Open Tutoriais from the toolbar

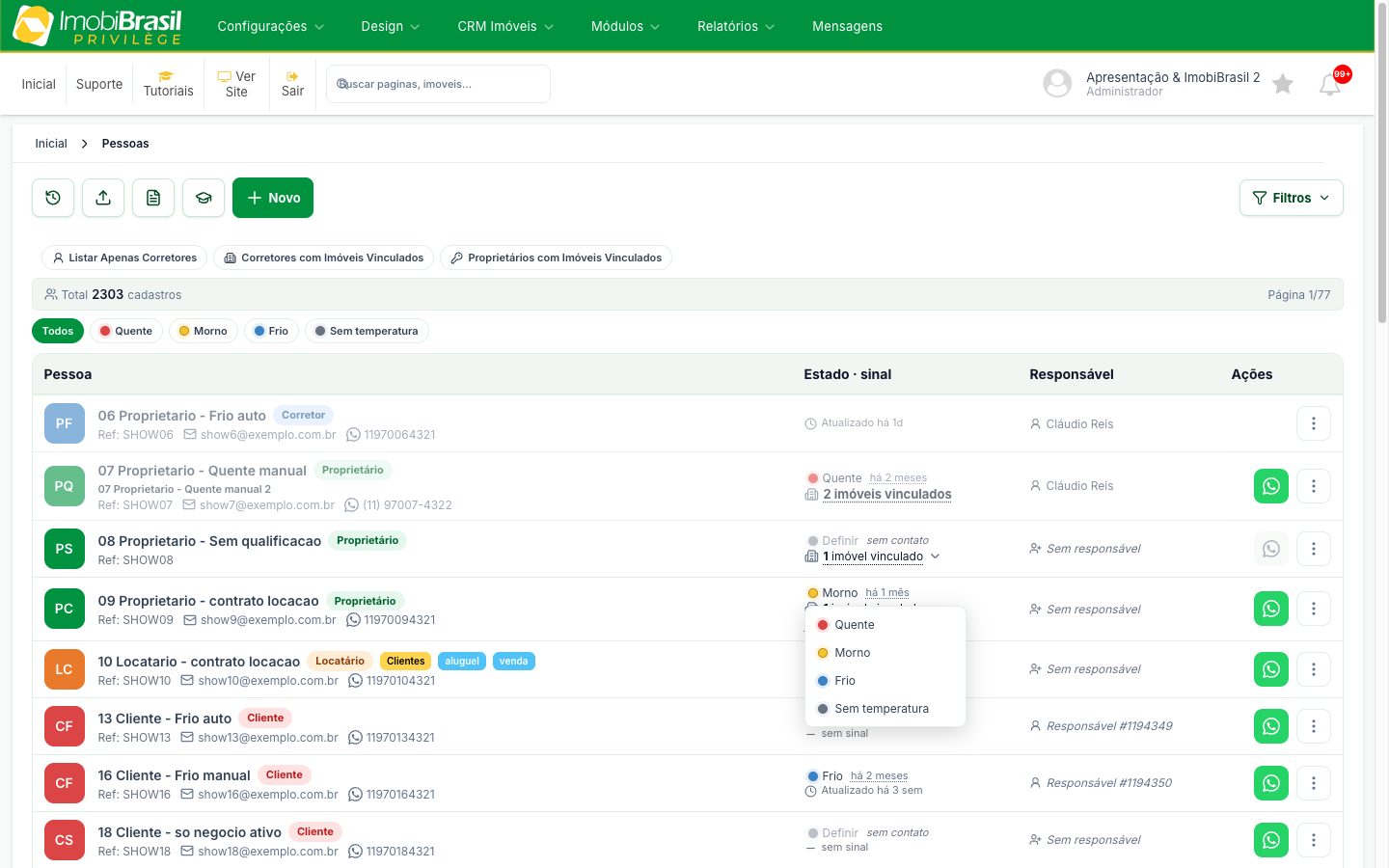169,84
